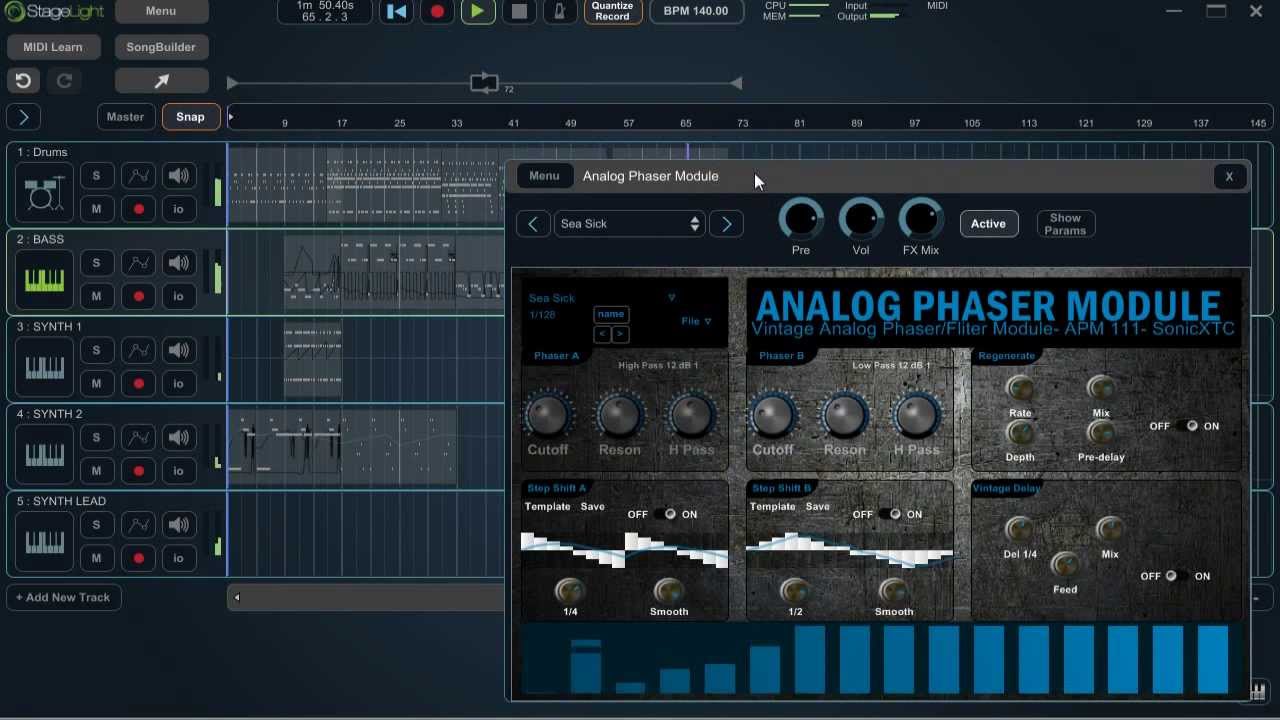The width and height of the screenshot is (1280, 720).
Task: Toggle the metronome icon
Action: (x=560, y=12)
